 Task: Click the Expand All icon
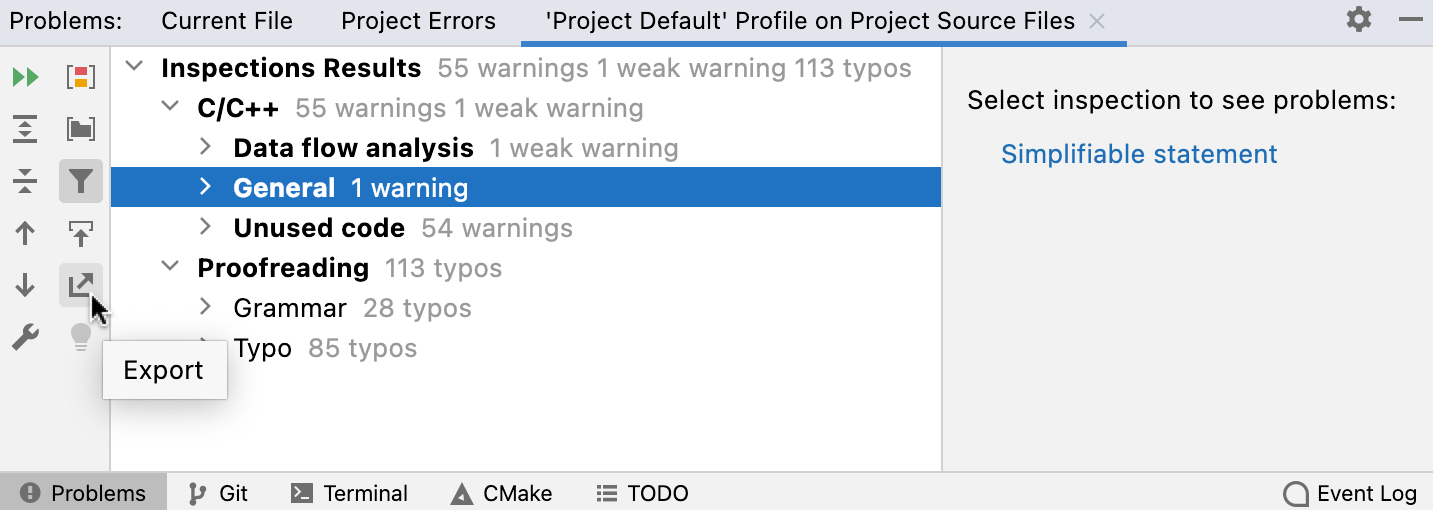(25, 129)
